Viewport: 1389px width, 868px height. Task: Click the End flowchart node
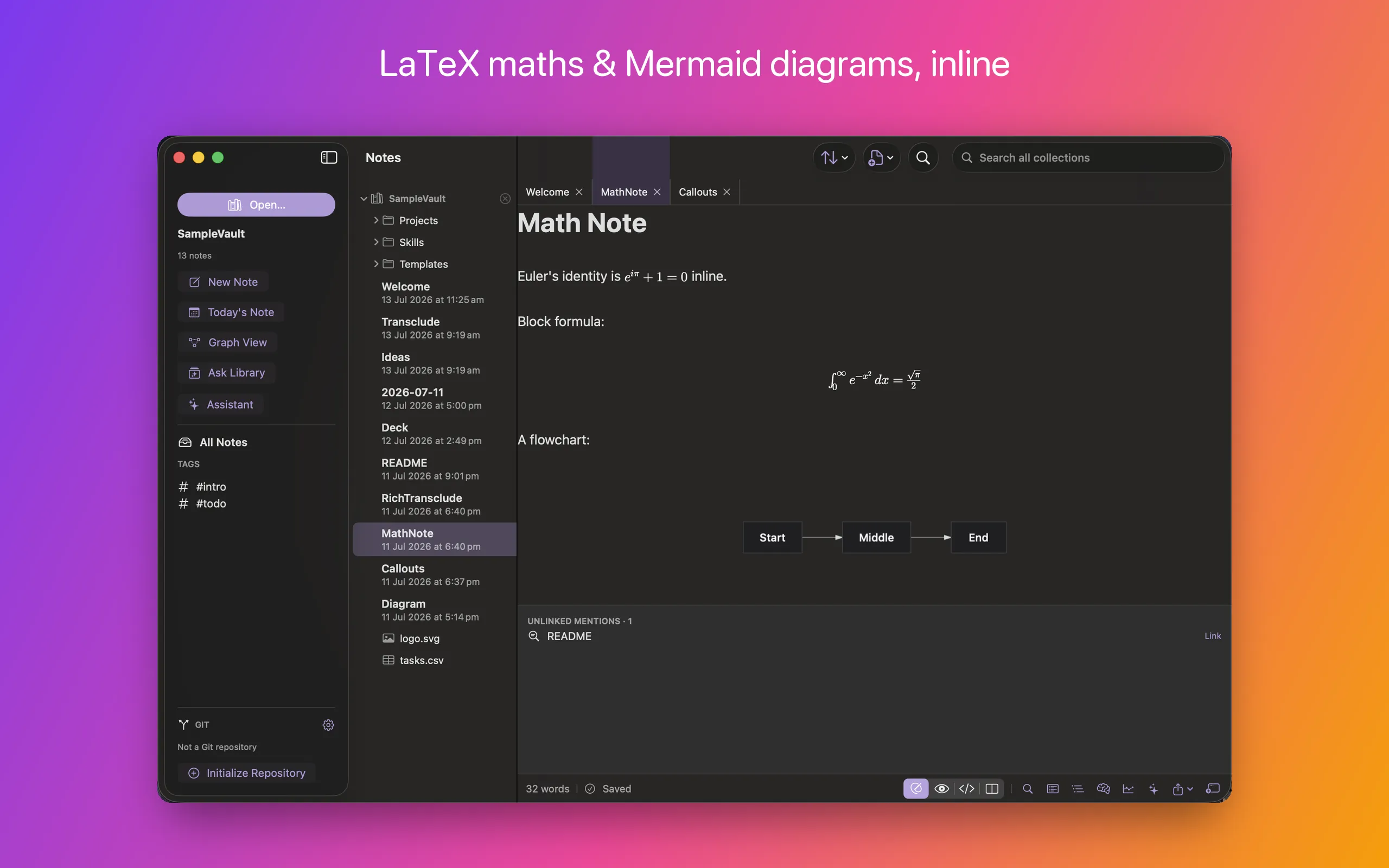pos(978,537)
